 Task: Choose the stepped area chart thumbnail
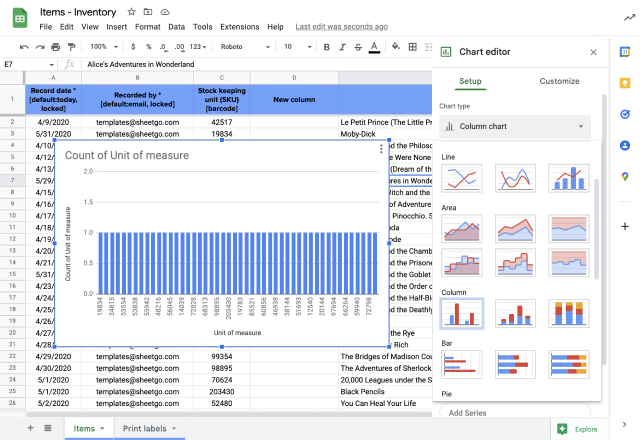tap(462, 262)
